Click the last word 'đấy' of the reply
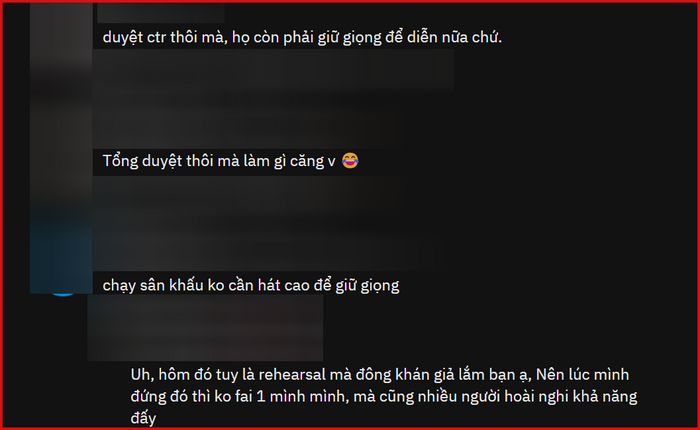 143,418
